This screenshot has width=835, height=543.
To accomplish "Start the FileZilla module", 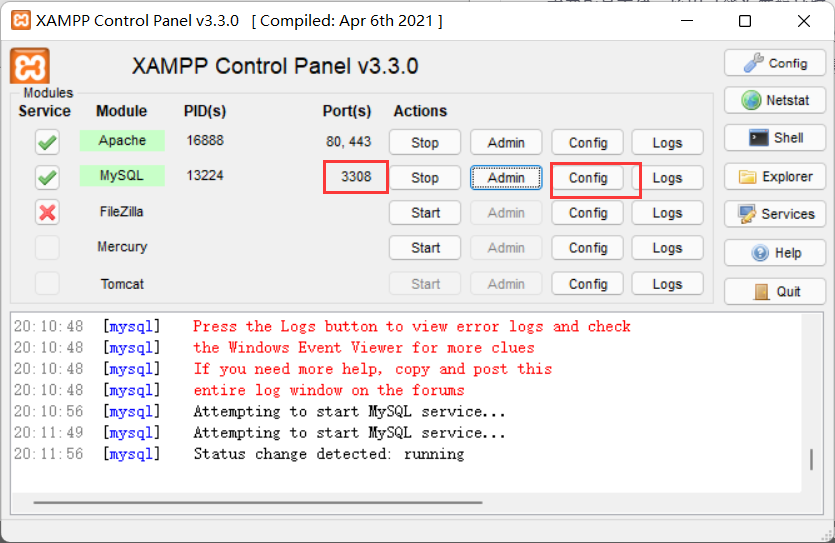I will click(425, 213).
